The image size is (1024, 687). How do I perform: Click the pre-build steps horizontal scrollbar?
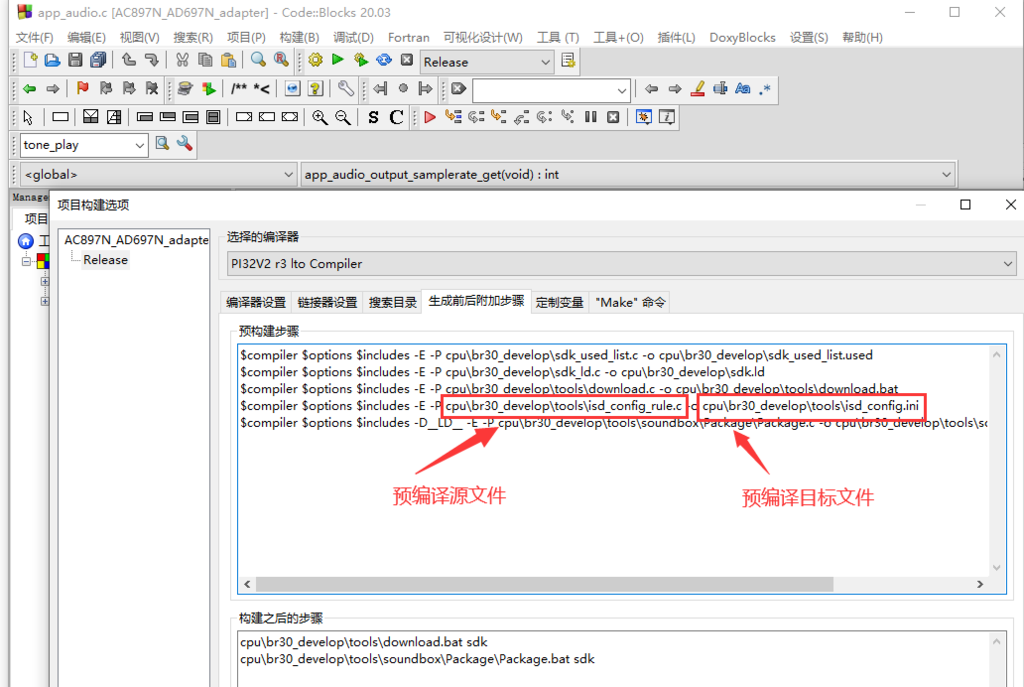pos(545,584)
